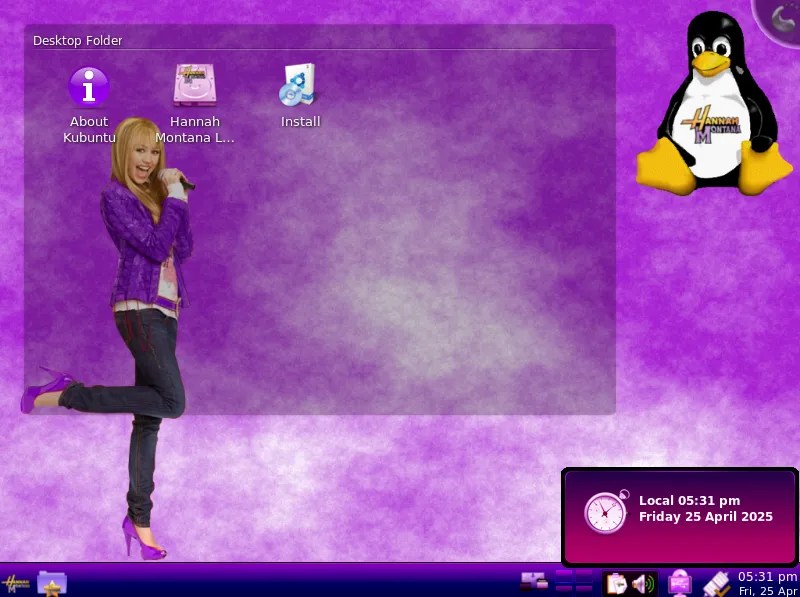Click the panel clock showing 05:31 pm
The image size is (800, 597).
pyautogui.click(x=767, y=583)
